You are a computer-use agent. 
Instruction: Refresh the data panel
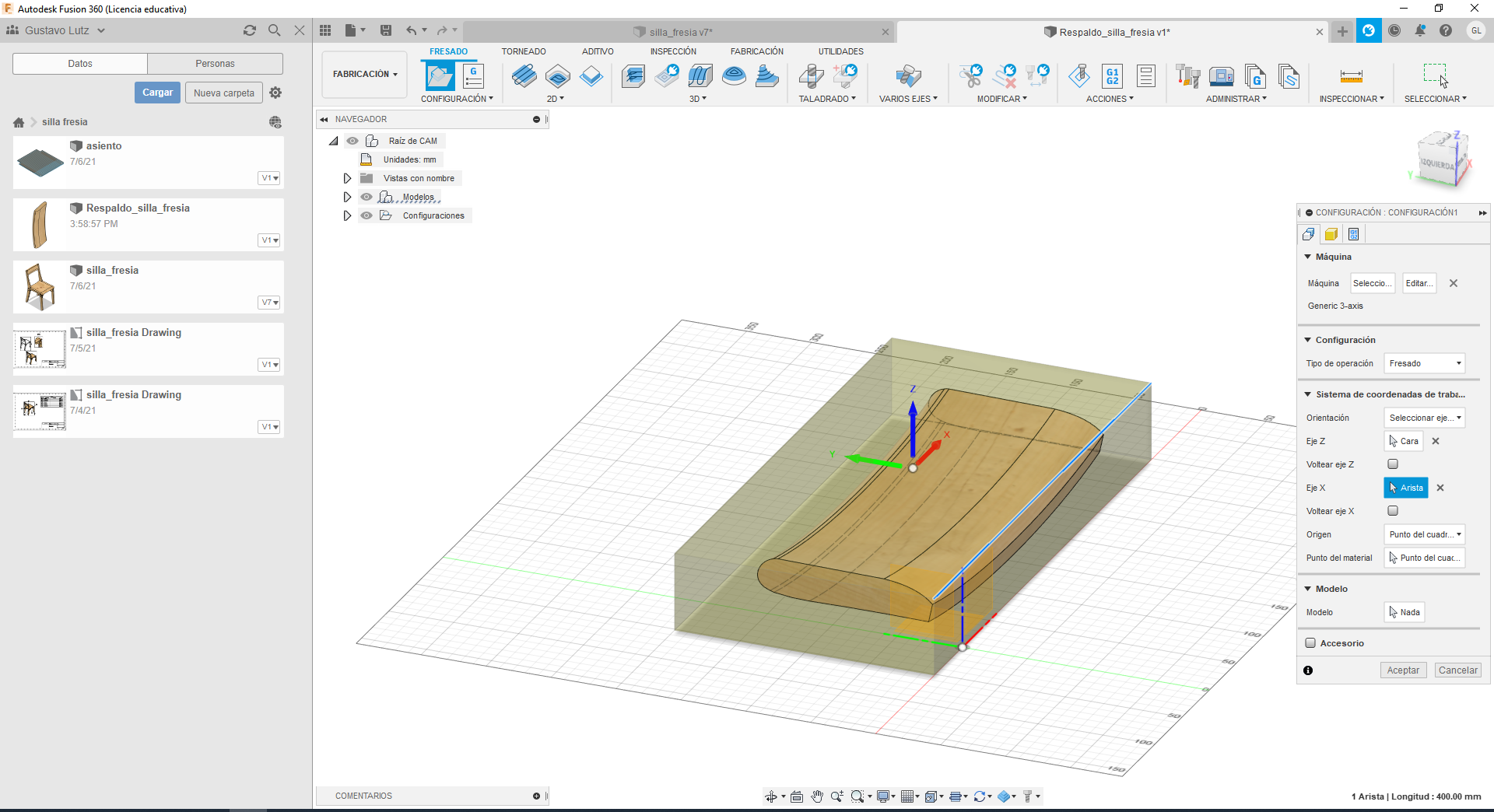coord(250,30)
